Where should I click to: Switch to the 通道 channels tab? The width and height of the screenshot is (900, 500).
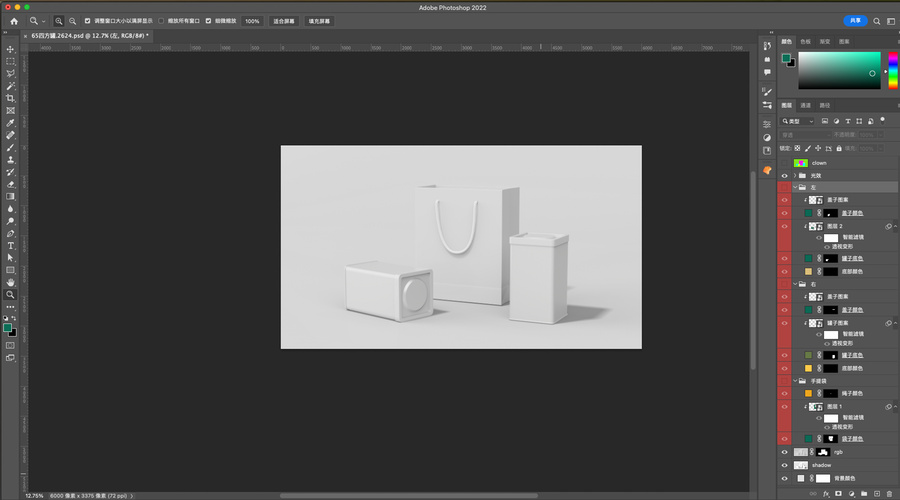[806, 106]
